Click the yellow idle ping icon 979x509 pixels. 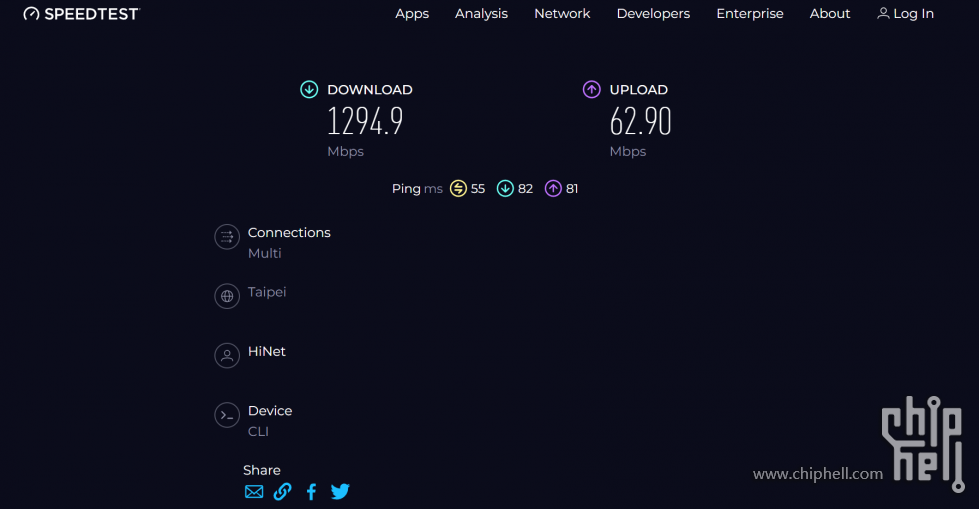tap(458, 188)
